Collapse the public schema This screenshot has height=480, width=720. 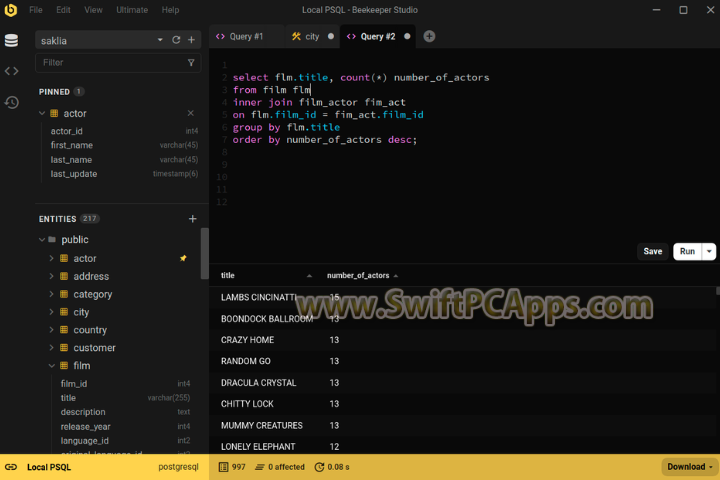(42, 239)
